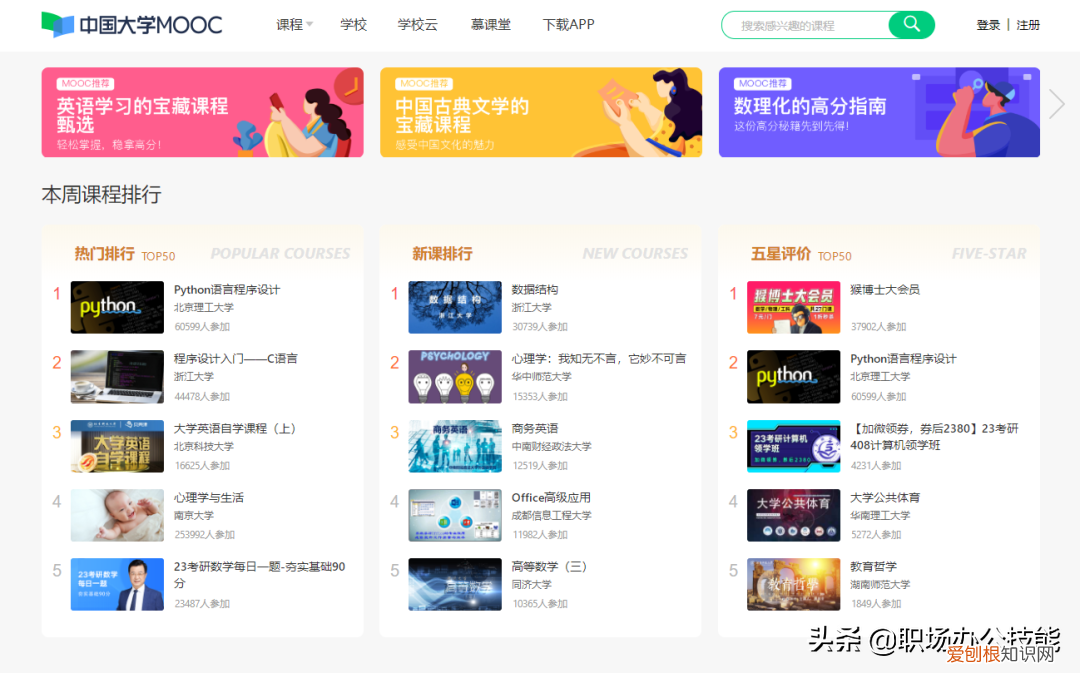Click the 下载APP navigation item
Screen dimensions: 1080x673
tap(567, 24)
